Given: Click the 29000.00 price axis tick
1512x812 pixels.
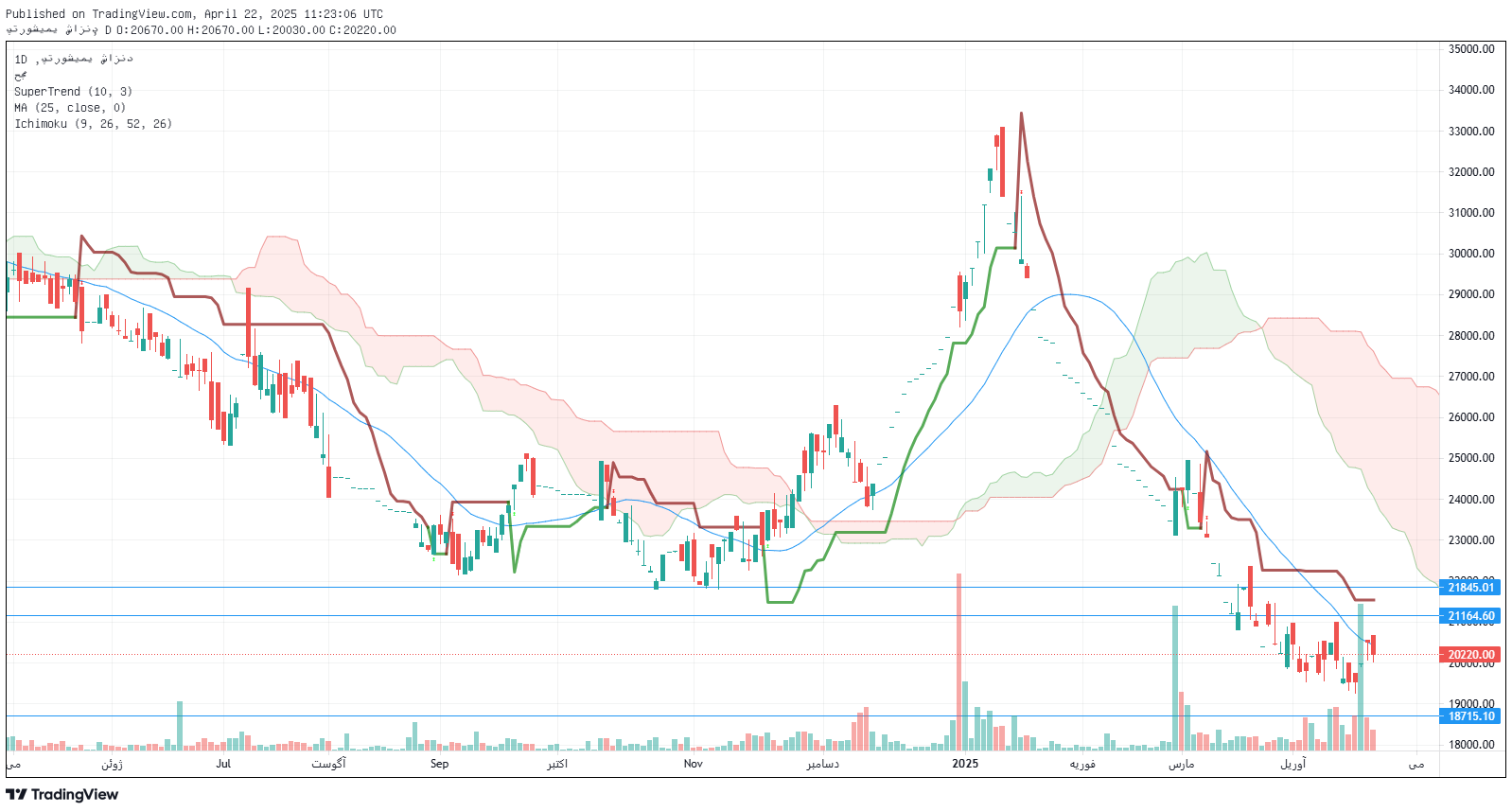Looking at the screenshot, I should tap(1471, 294).
